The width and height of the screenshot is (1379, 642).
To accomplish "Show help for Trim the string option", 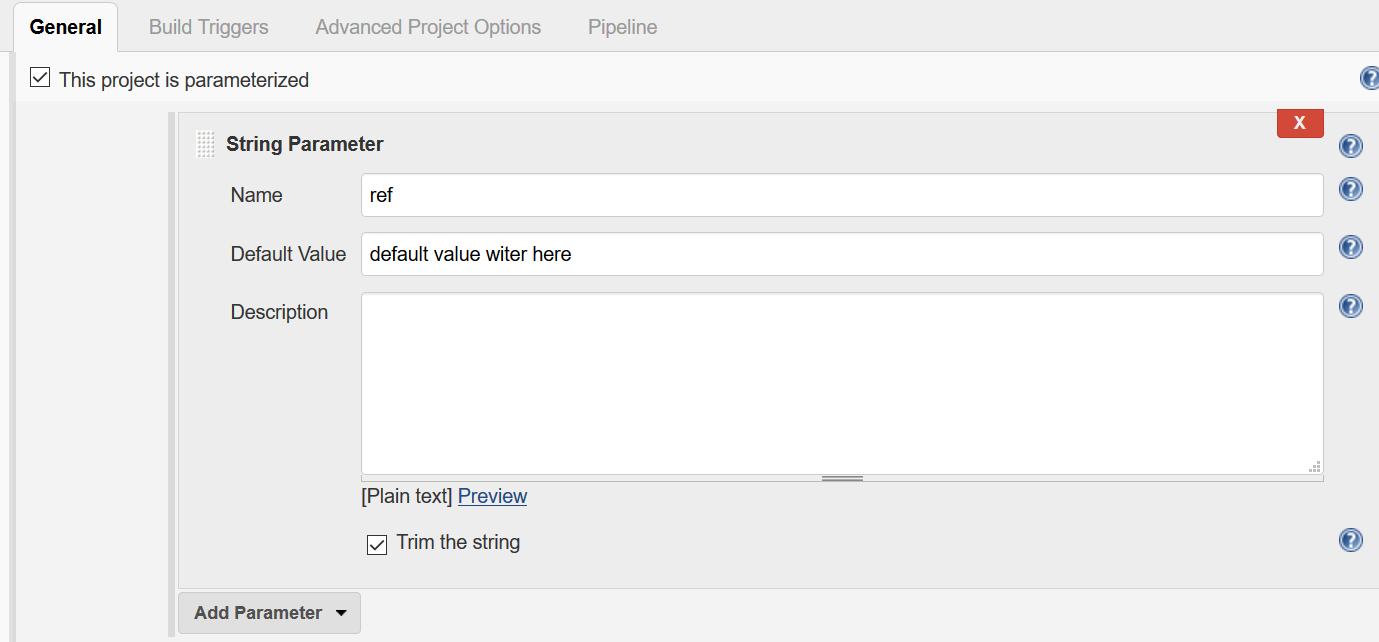I will pos(1350,540).
